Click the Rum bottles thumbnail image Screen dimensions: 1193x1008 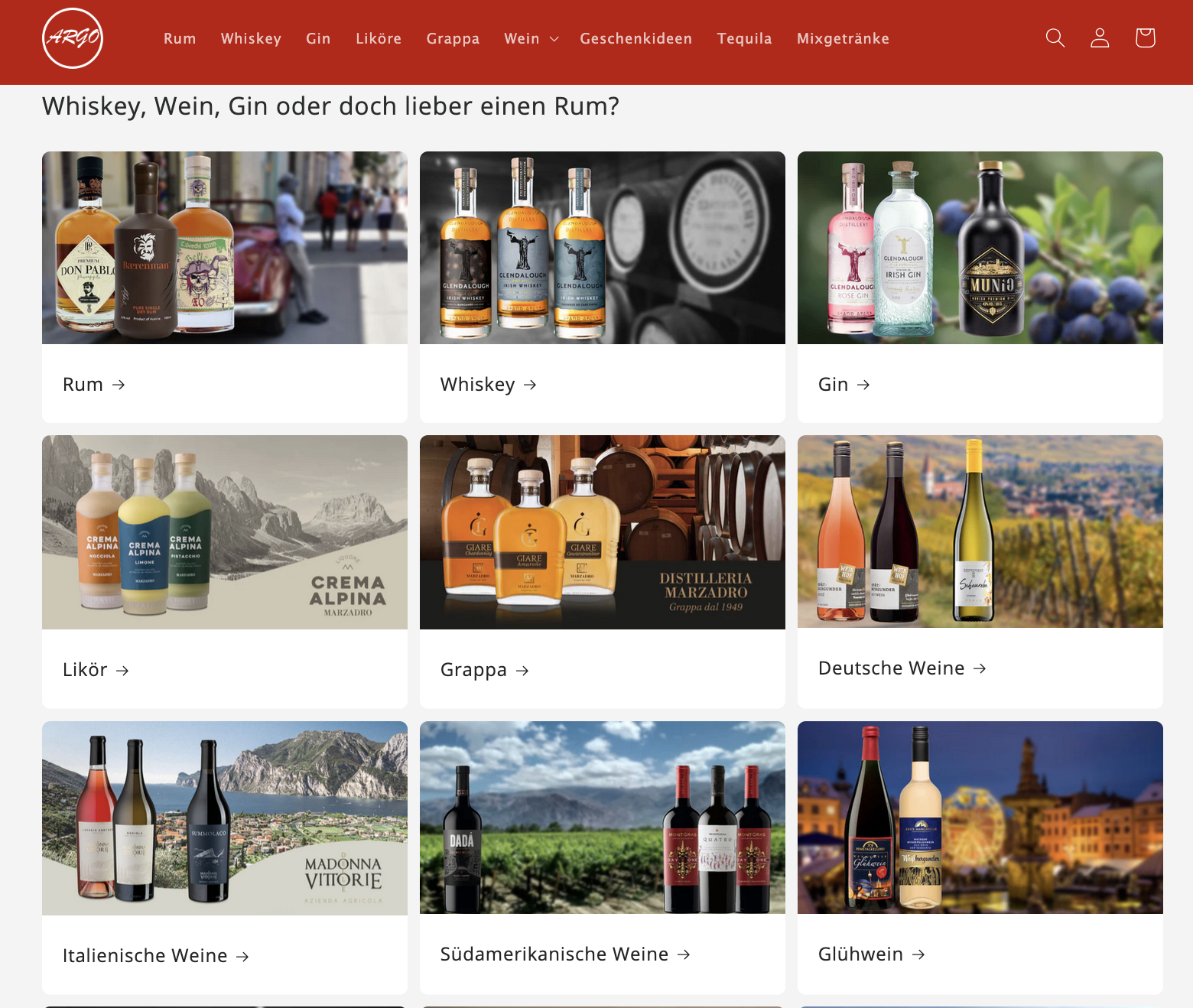(225, 248)
